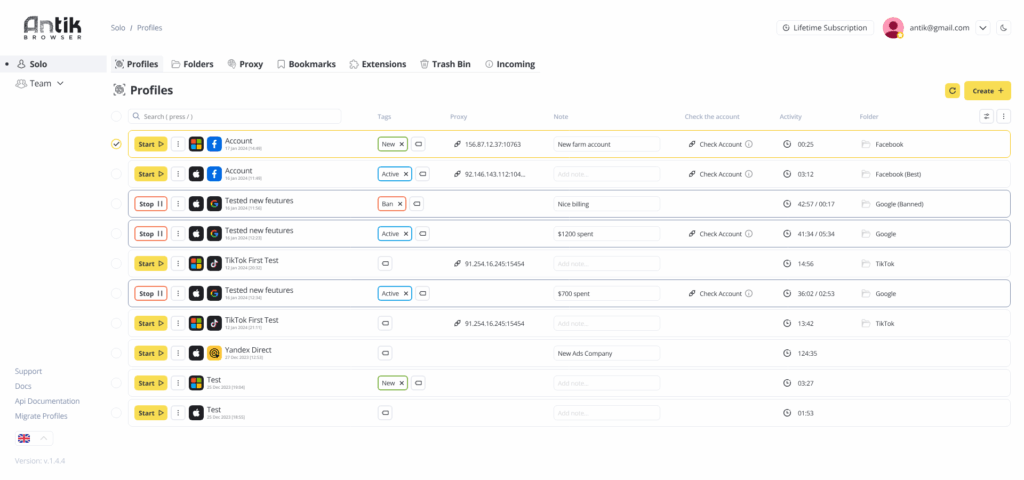Remove the New tag from New farm account row
Image resolution: width=1024 pixels, height=480 pixels.
pyautogui.click(x=402, y=144)
